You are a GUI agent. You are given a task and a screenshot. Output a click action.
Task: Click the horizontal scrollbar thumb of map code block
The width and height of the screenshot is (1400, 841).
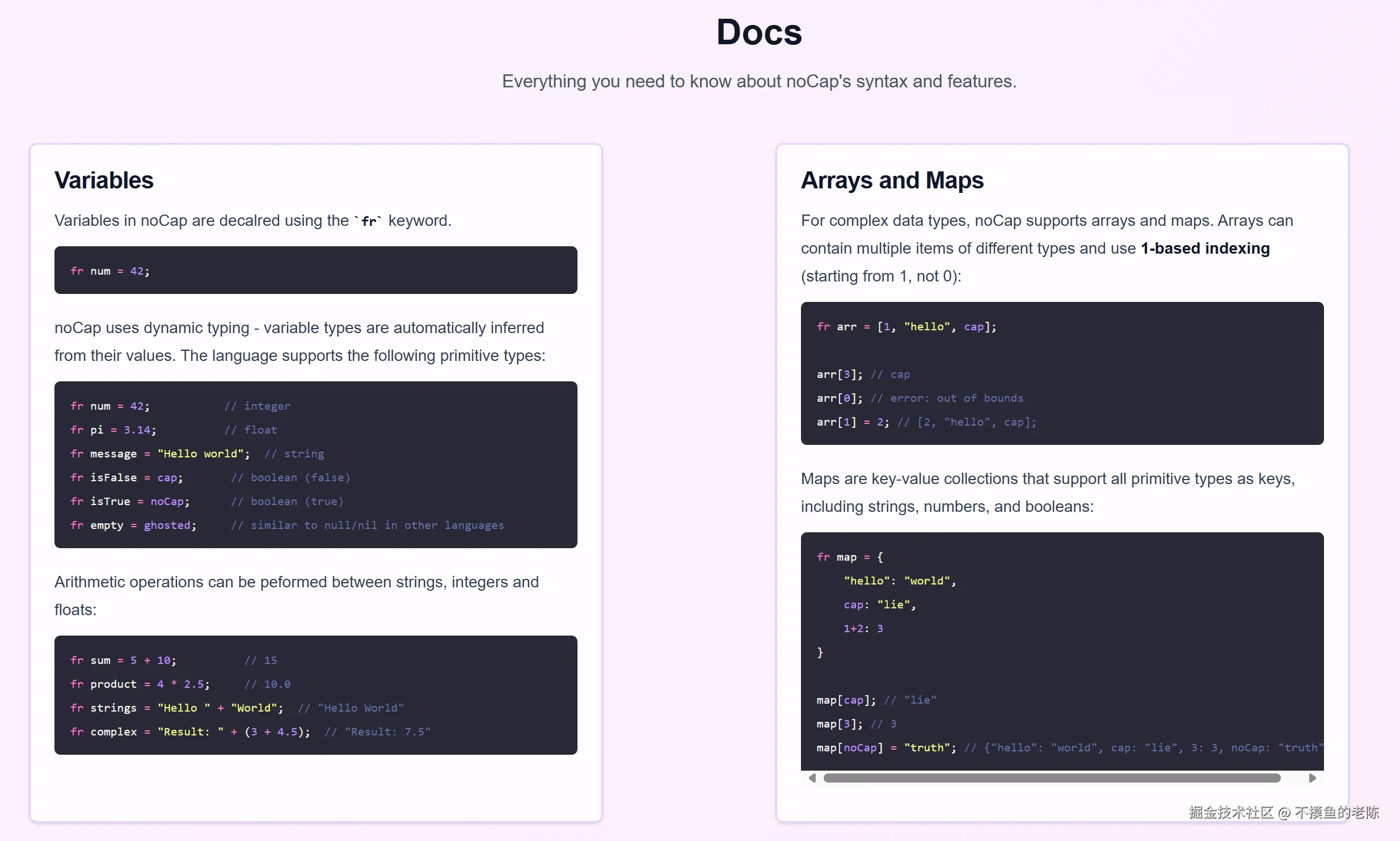point(1051,778)
